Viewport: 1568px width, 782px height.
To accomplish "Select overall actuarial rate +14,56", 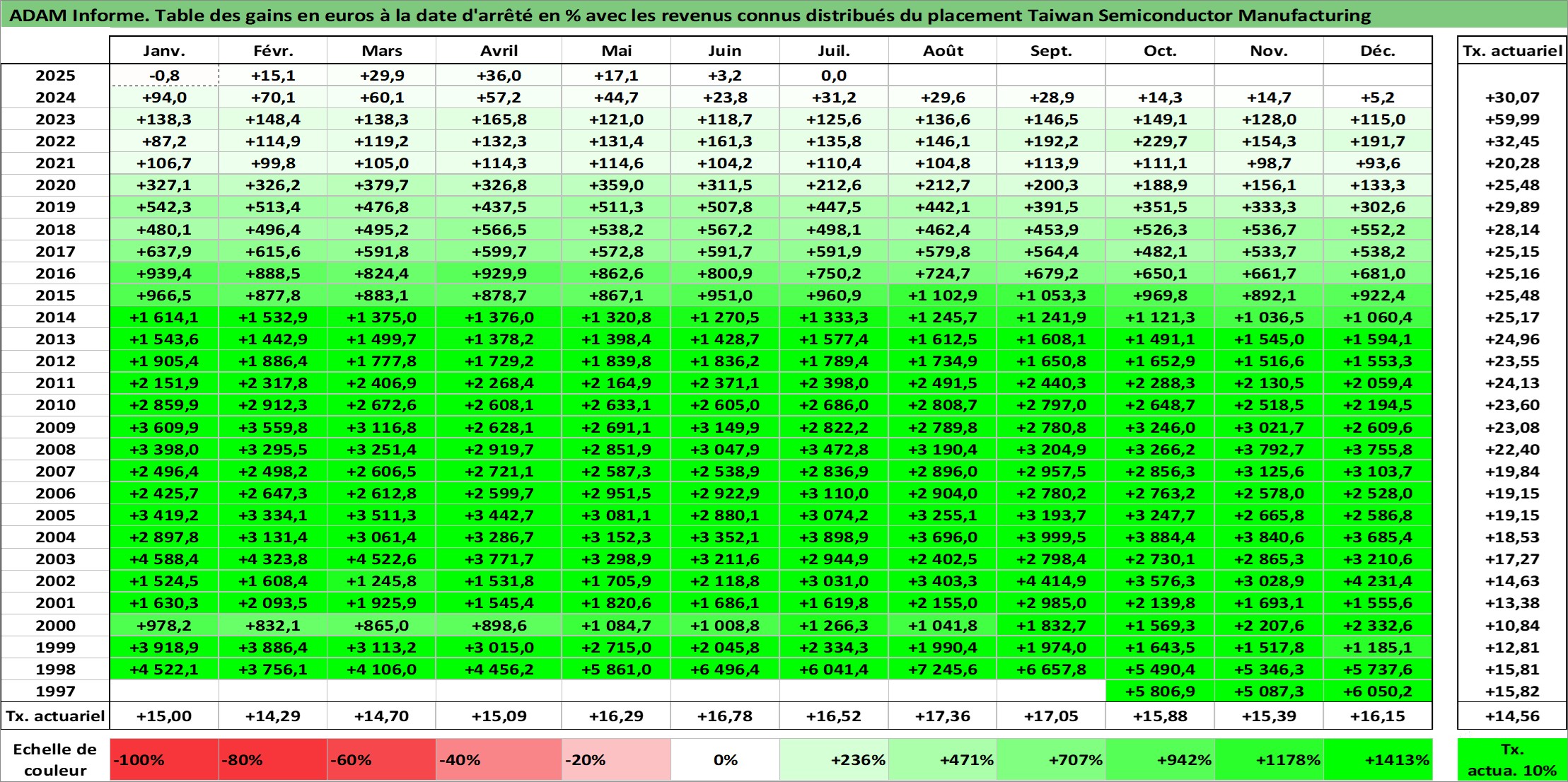I will coord(1512,716).
